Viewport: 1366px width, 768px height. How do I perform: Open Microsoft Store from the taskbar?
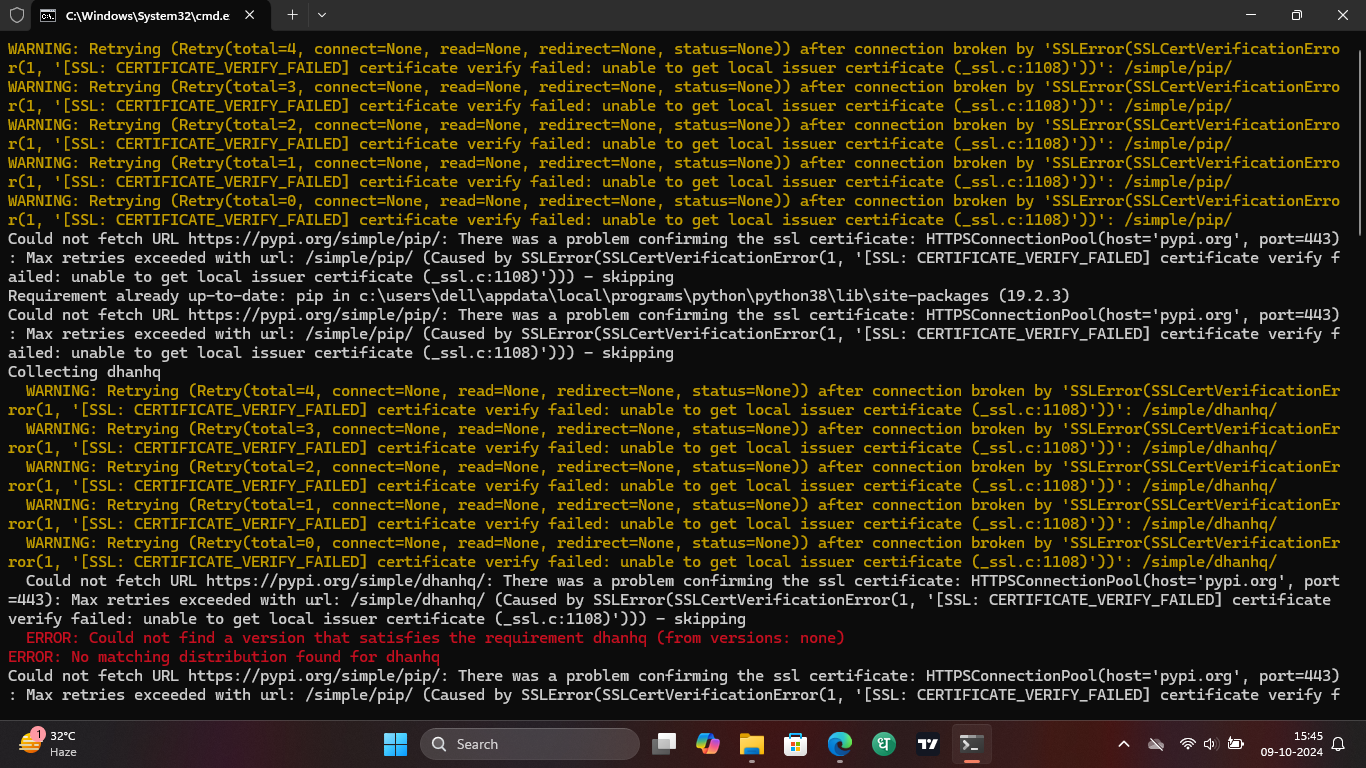pos(795,744)
